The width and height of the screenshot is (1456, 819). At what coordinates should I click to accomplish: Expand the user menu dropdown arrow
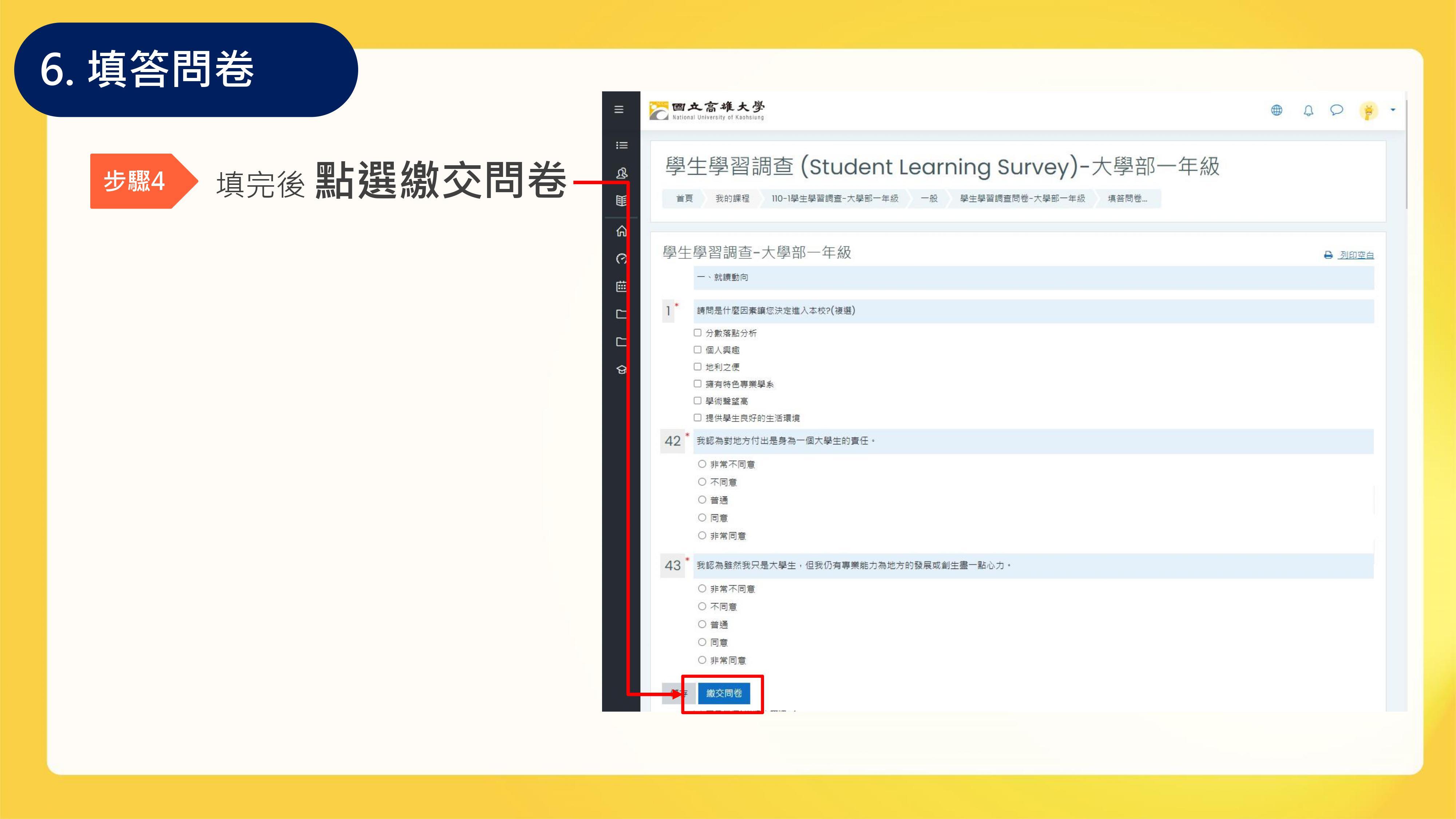coord(1393,110)
